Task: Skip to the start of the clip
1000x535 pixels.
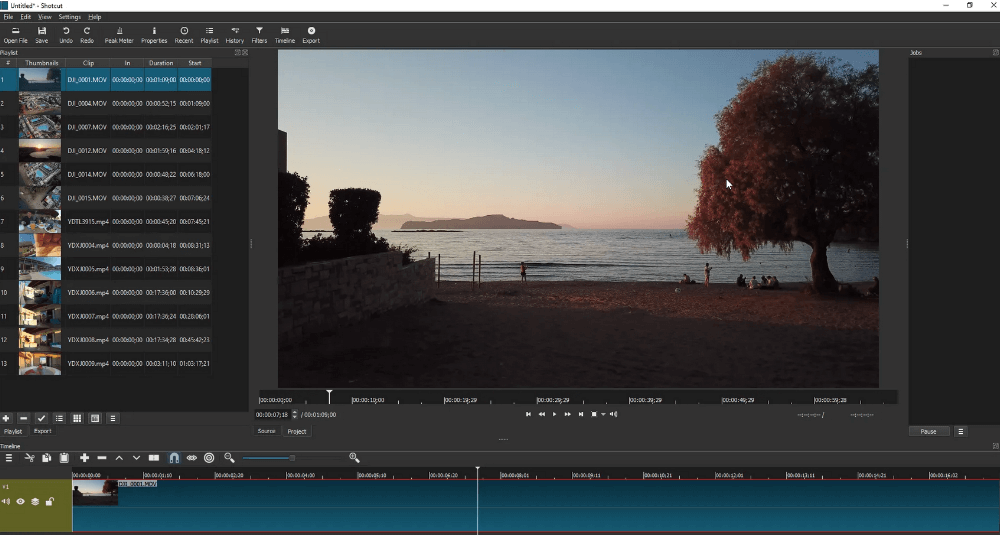Action: [528, 414]
